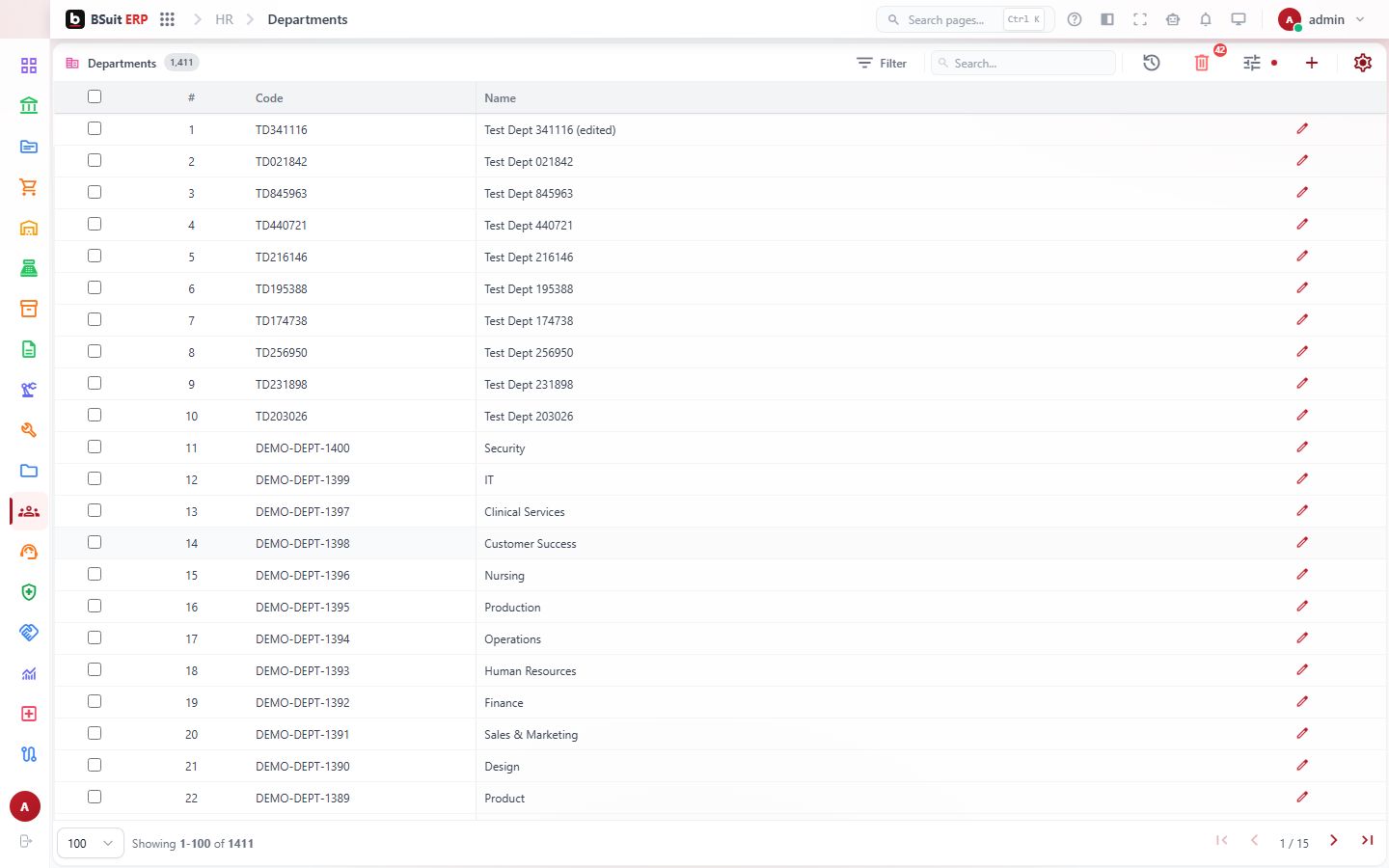The width and height of the screenshot is (1389, 868).
Task: Go to the HR breadcrumb
Action: (x=224, y=19)
